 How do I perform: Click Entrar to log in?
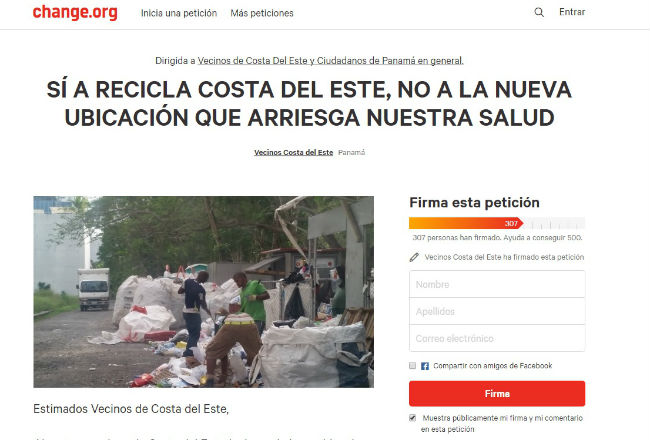(x=572, y=12)
